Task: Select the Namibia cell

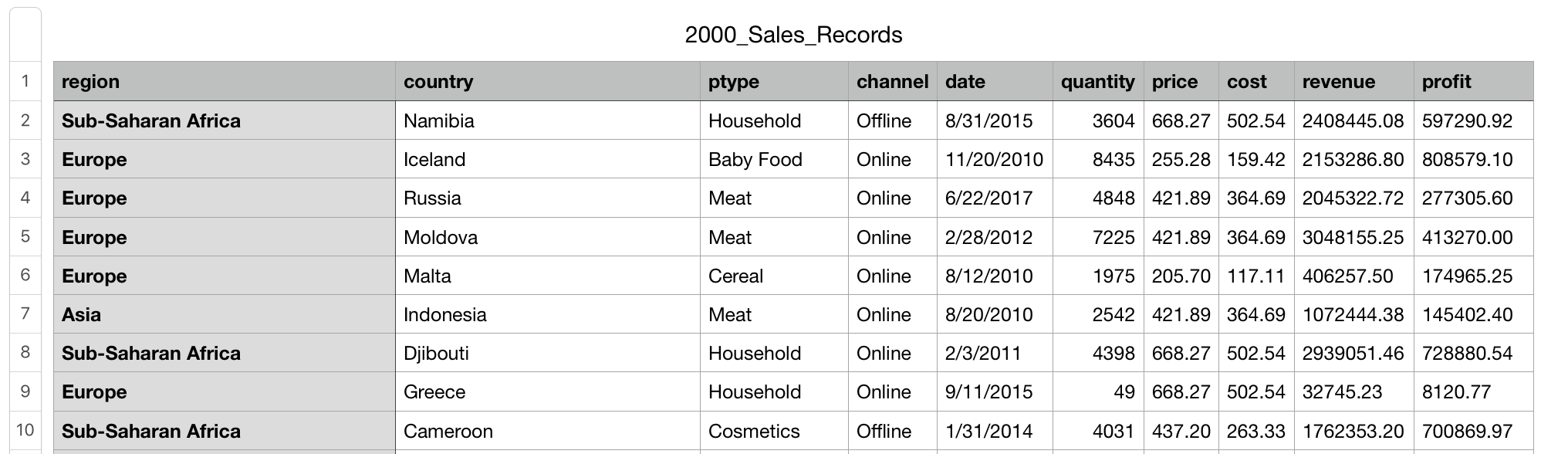Action: (x=547, y=120)
